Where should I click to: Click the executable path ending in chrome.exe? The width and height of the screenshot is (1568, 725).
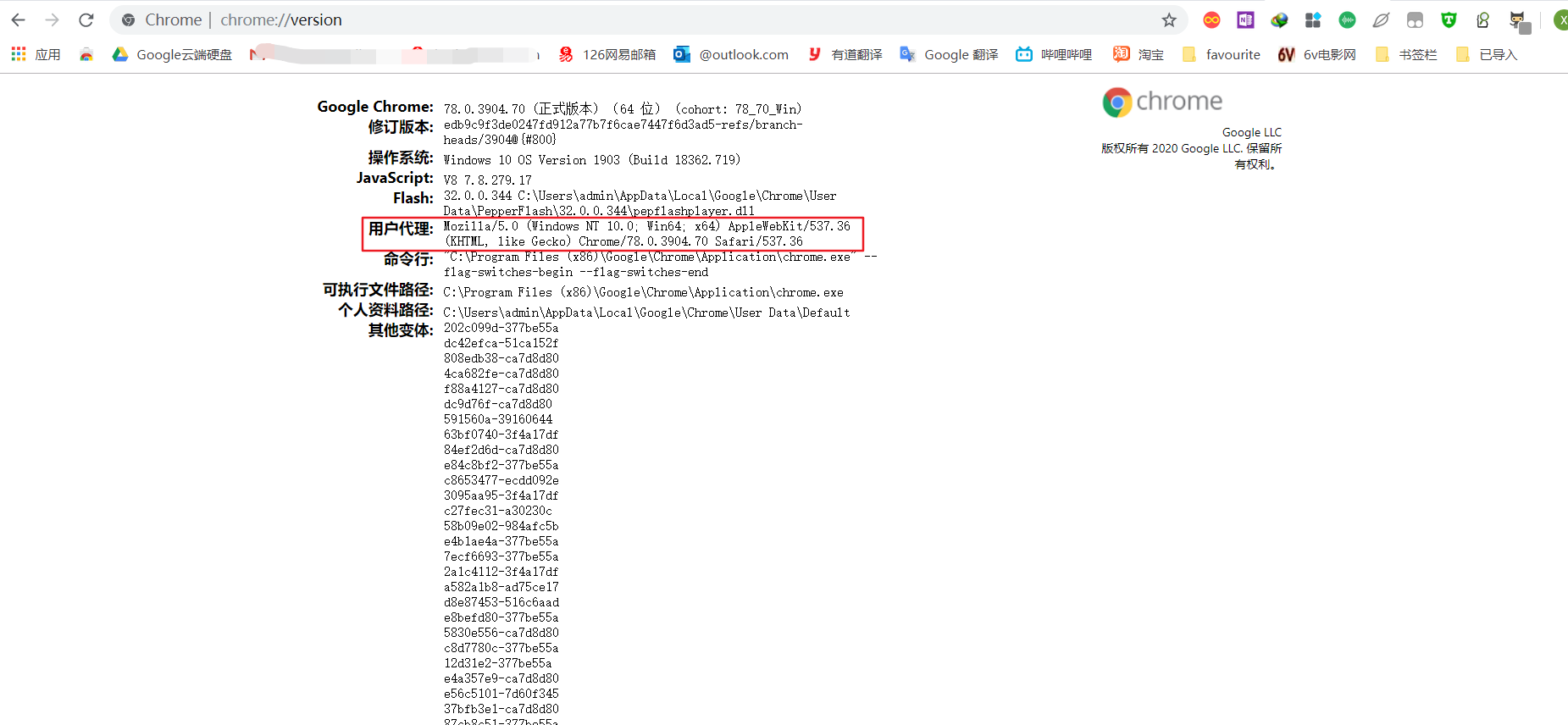(x=644, y=292)
